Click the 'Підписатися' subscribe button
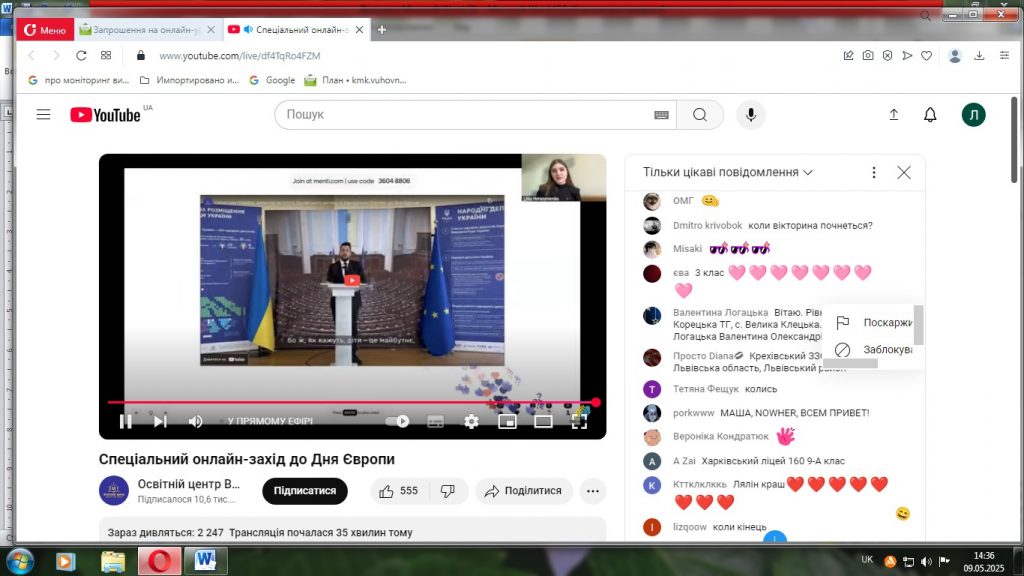Image resolution: width=1024 pixels, height=576 pixels. (x=304, y=491)
